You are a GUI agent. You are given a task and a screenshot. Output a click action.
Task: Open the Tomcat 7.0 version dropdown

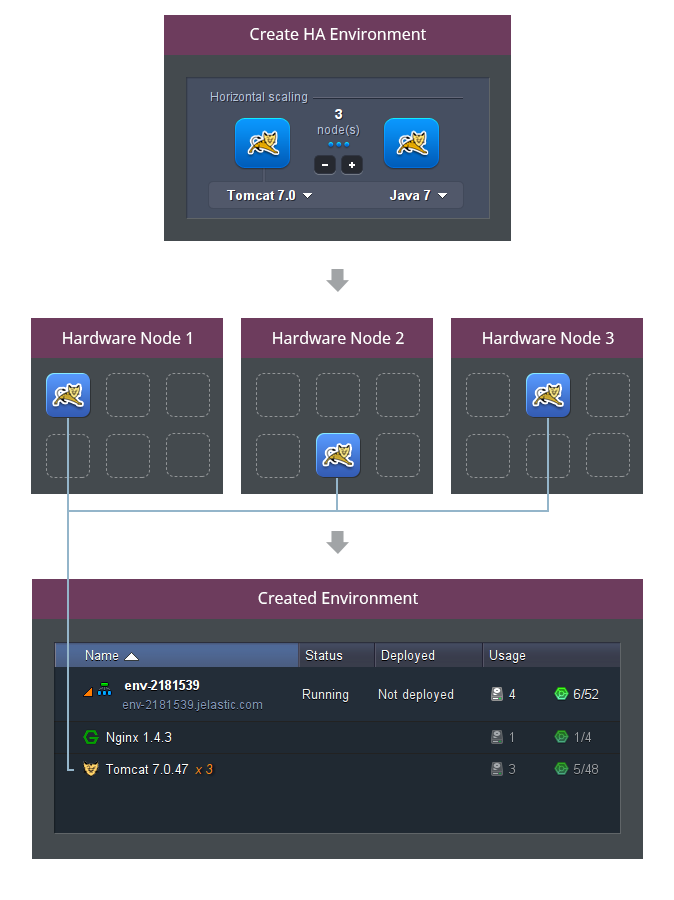[269, 196]
